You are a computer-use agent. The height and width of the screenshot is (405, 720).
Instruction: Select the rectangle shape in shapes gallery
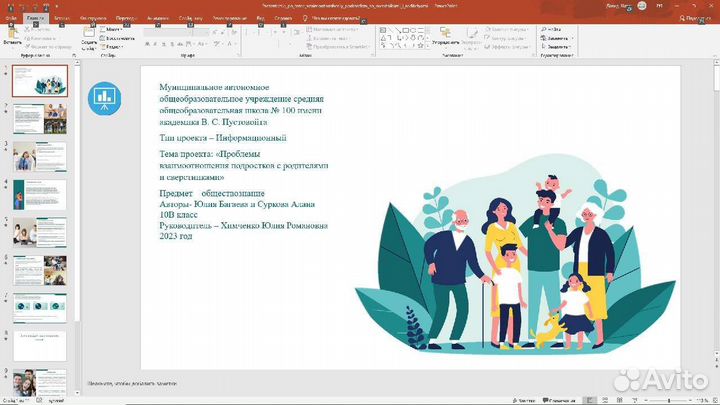pyautogui.click(x=405, y=30)
